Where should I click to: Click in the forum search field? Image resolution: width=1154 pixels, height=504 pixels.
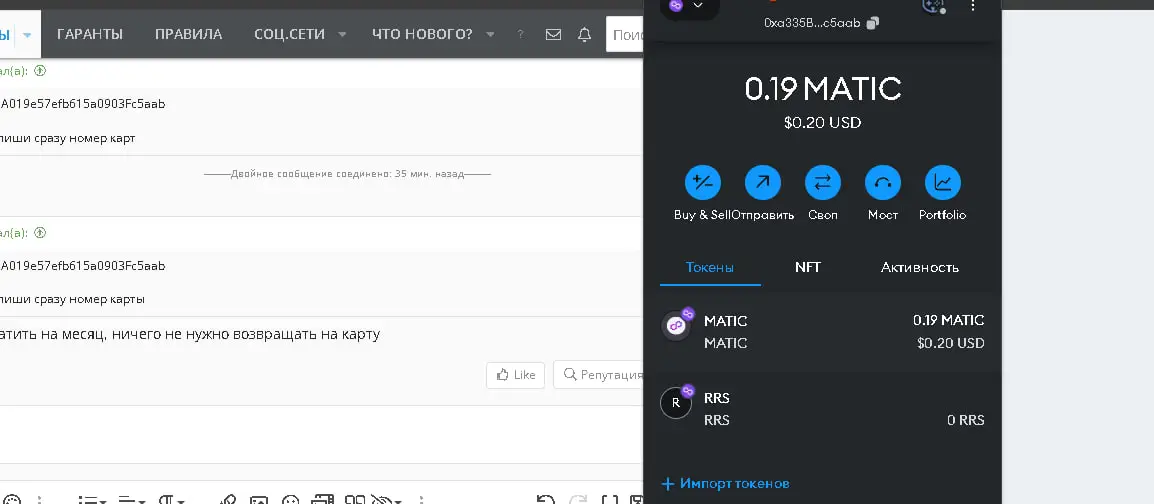pos(625,35)
